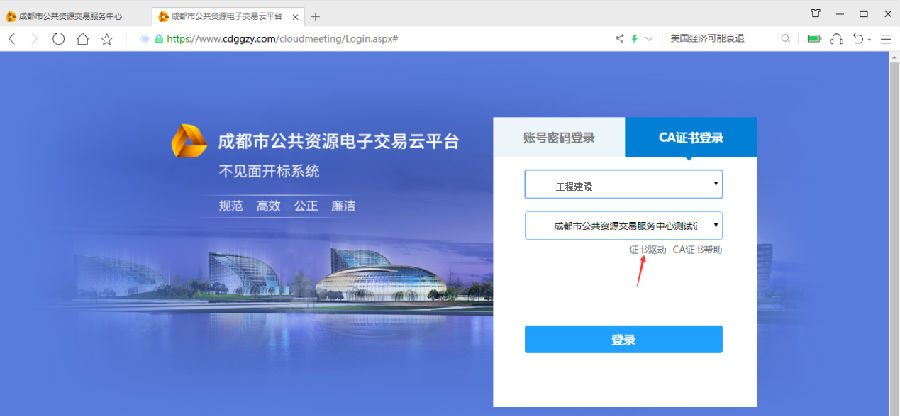Click the browser forward arrow
Viewport: 900px width, 416px height.
pyautogui.click(x=35, y=39)
